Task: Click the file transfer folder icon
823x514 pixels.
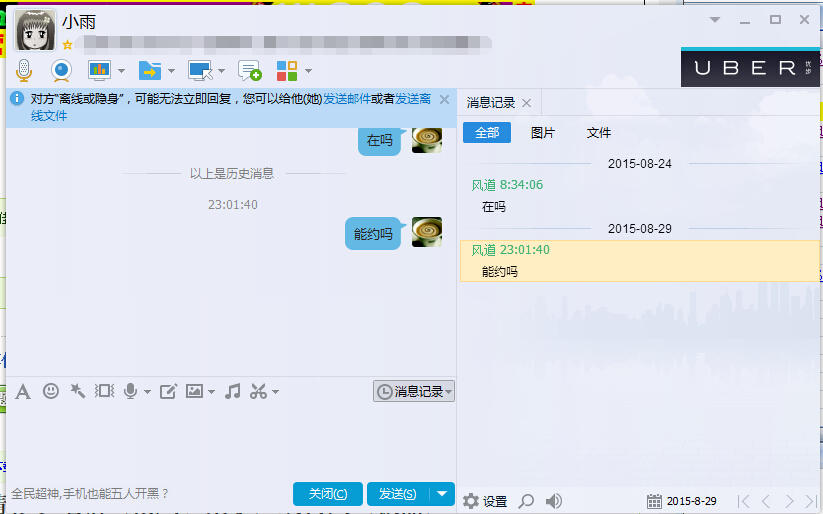Action: pos(149,70)
